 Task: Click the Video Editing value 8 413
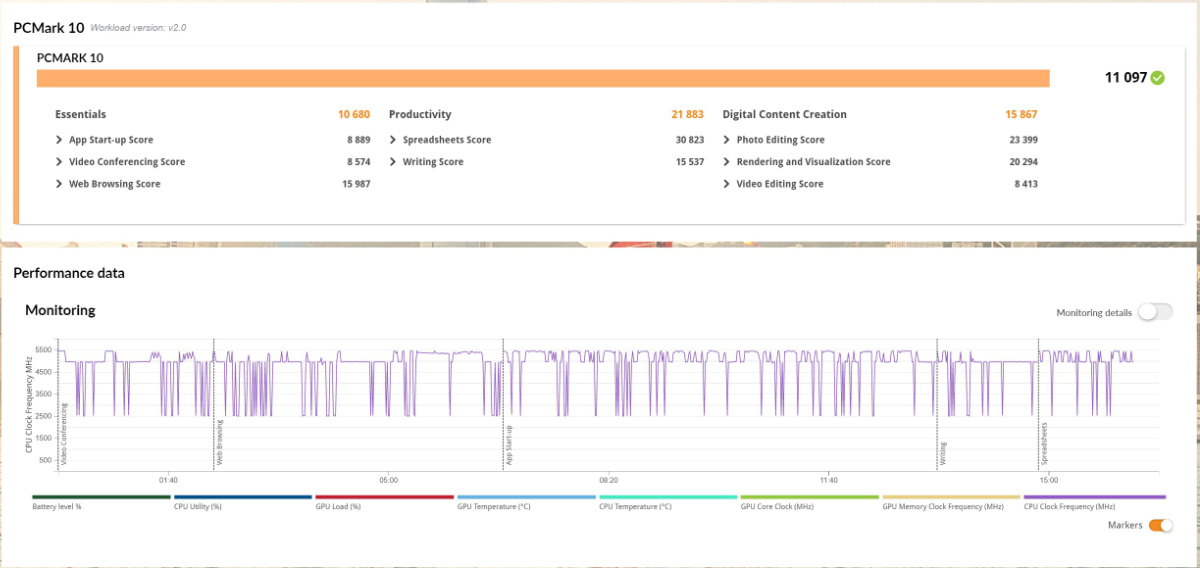click(x=1026, y=184)
